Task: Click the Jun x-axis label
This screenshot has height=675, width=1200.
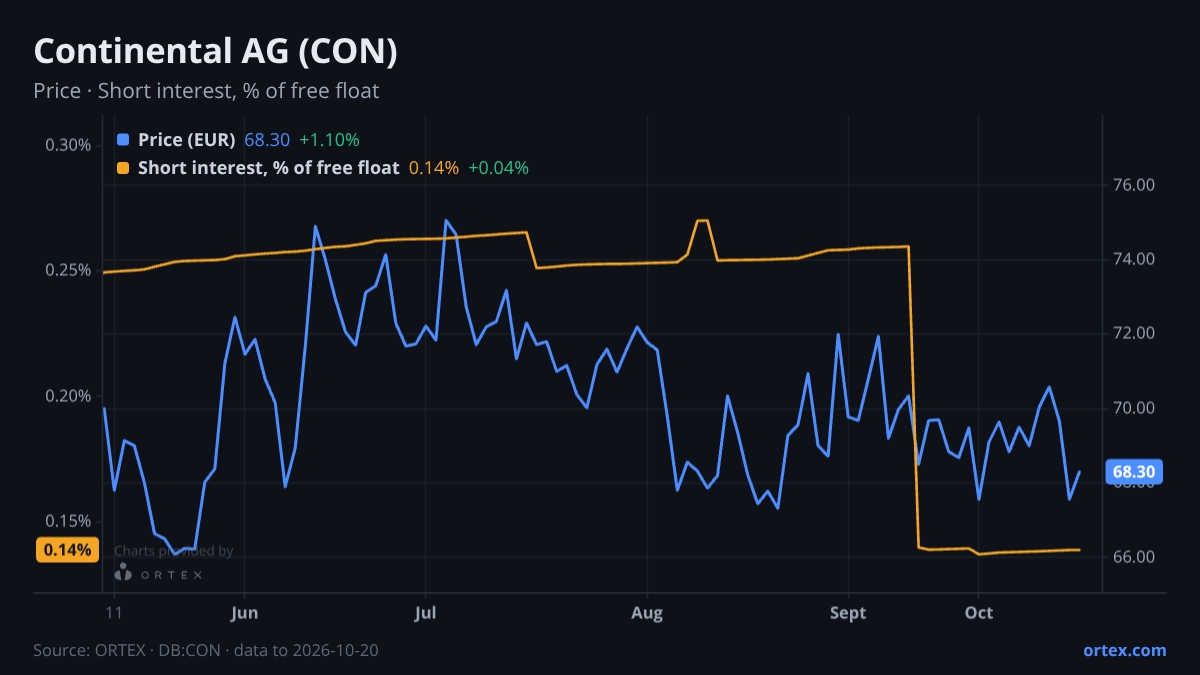Action: [244, 613]
